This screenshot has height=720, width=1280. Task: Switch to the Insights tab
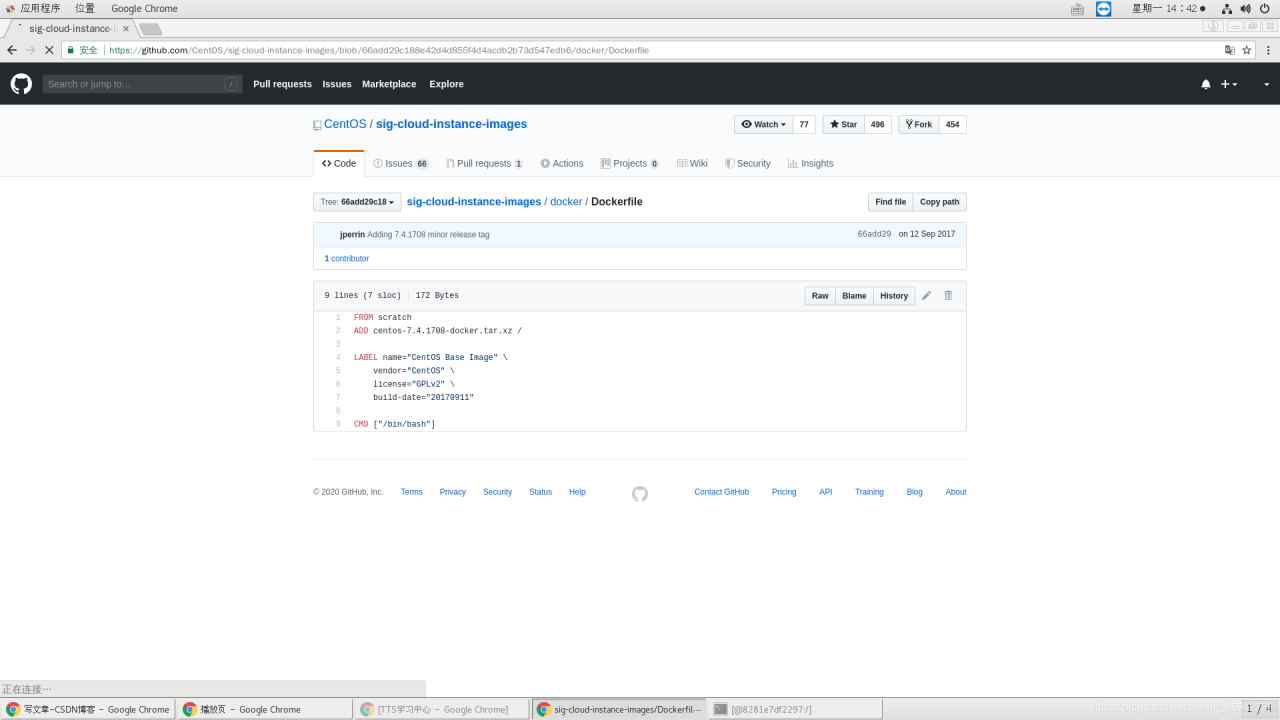coord(810,163)
